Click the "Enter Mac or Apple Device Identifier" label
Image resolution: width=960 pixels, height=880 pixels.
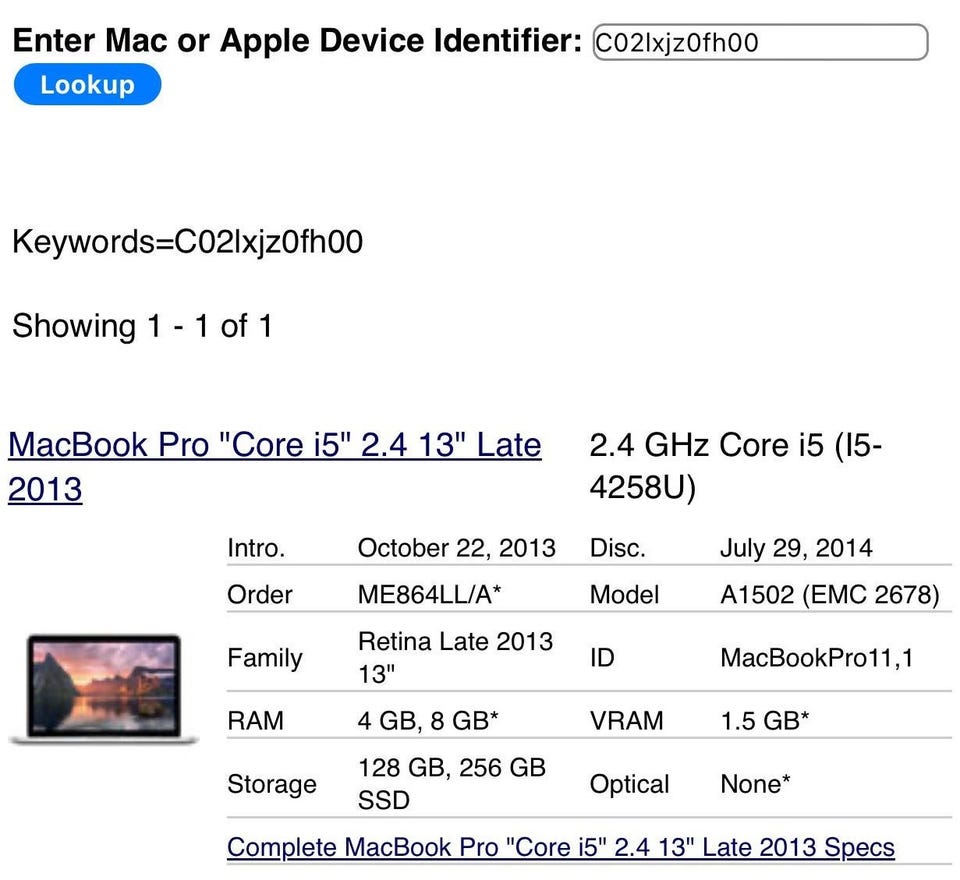pos(296,41)
